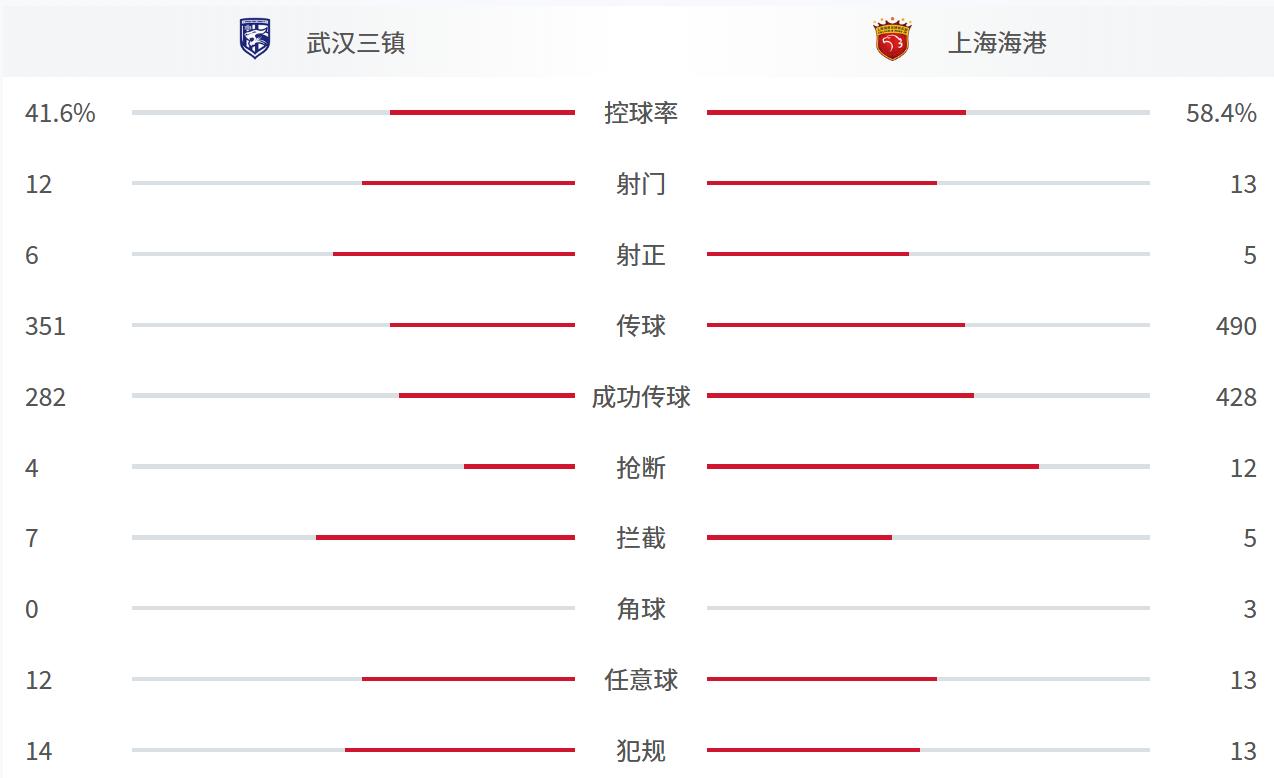Click the 任意球 free kicks label

(641, 680)
